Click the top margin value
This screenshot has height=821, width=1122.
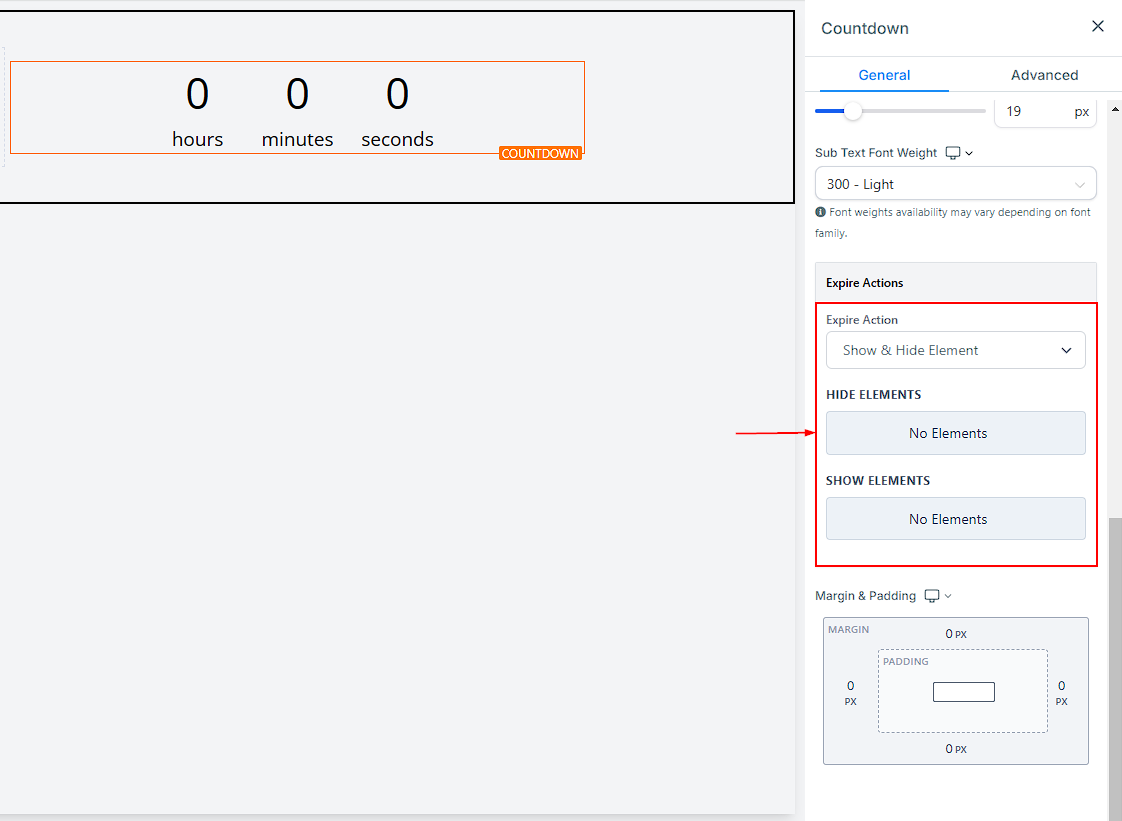(x=950, y=634)
